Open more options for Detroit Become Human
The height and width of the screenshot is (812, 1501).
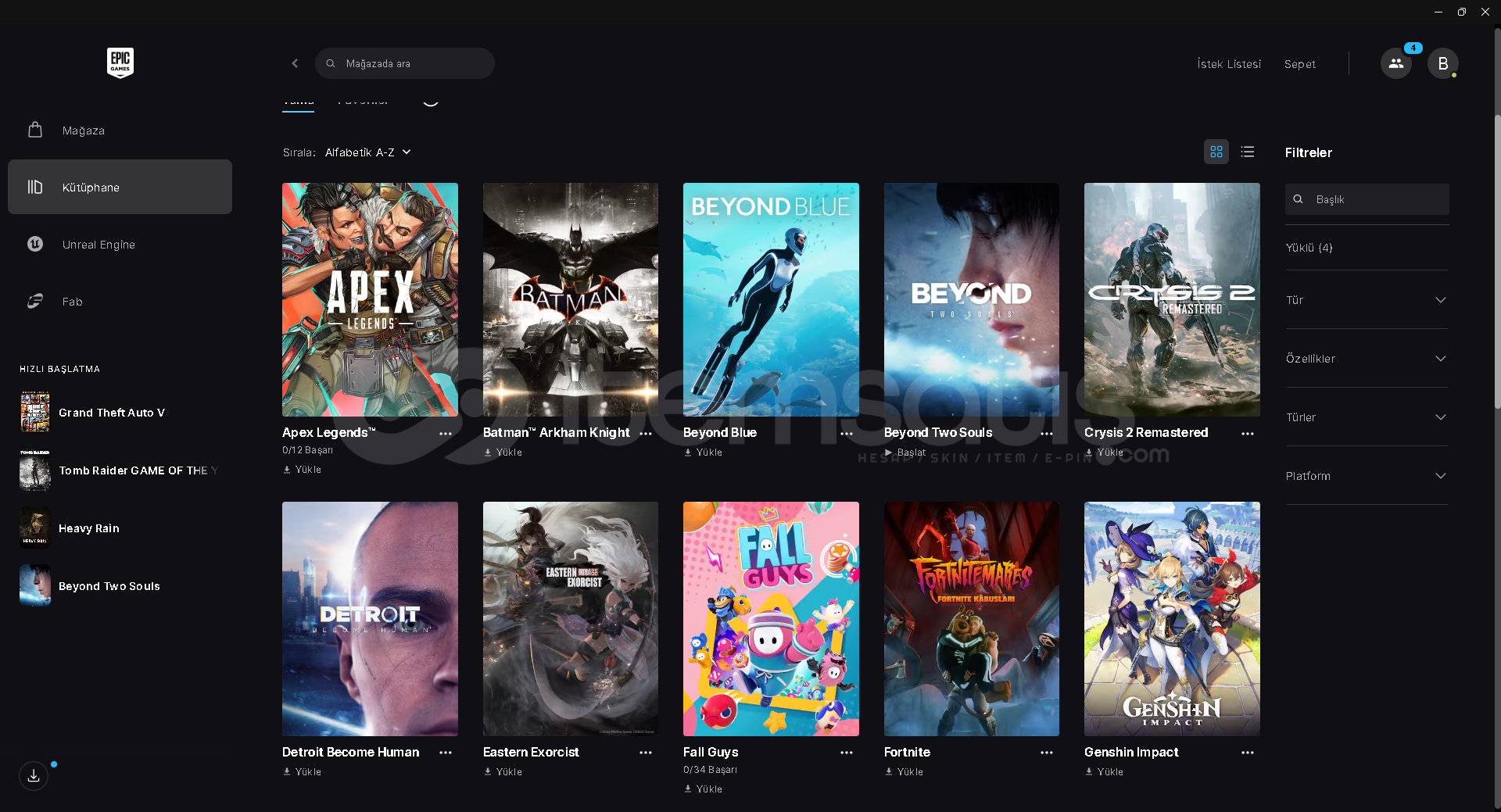pyautogui.click(x=446, y=753)
